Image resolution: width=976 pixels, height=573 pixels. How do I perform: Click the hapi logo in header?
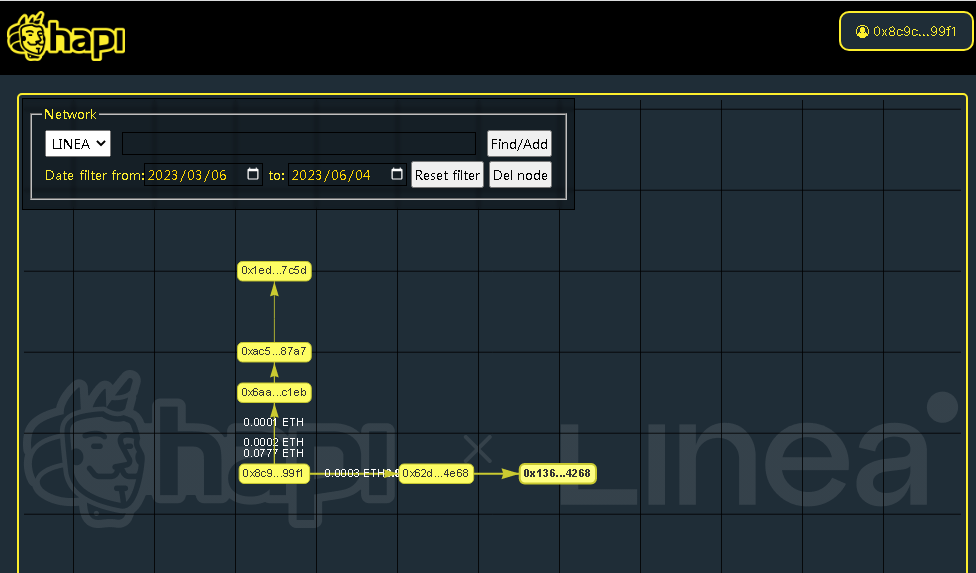[x=66, y=37]
